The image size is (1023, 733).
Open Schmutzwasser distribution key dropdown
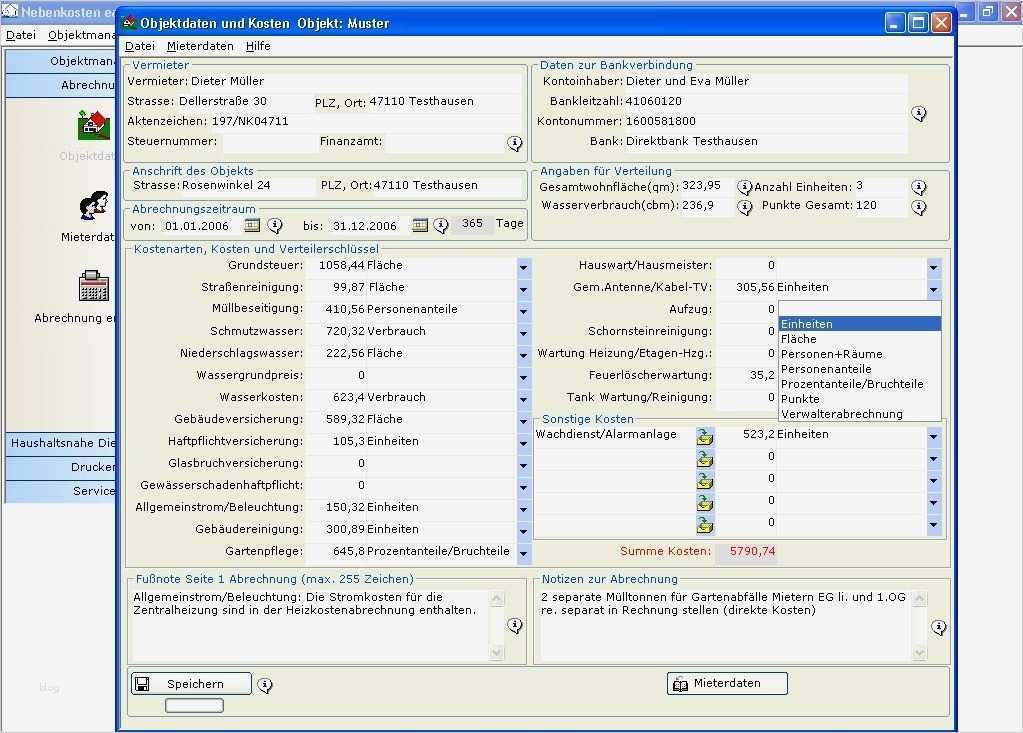pyautogui.click(x=523, y=333)
